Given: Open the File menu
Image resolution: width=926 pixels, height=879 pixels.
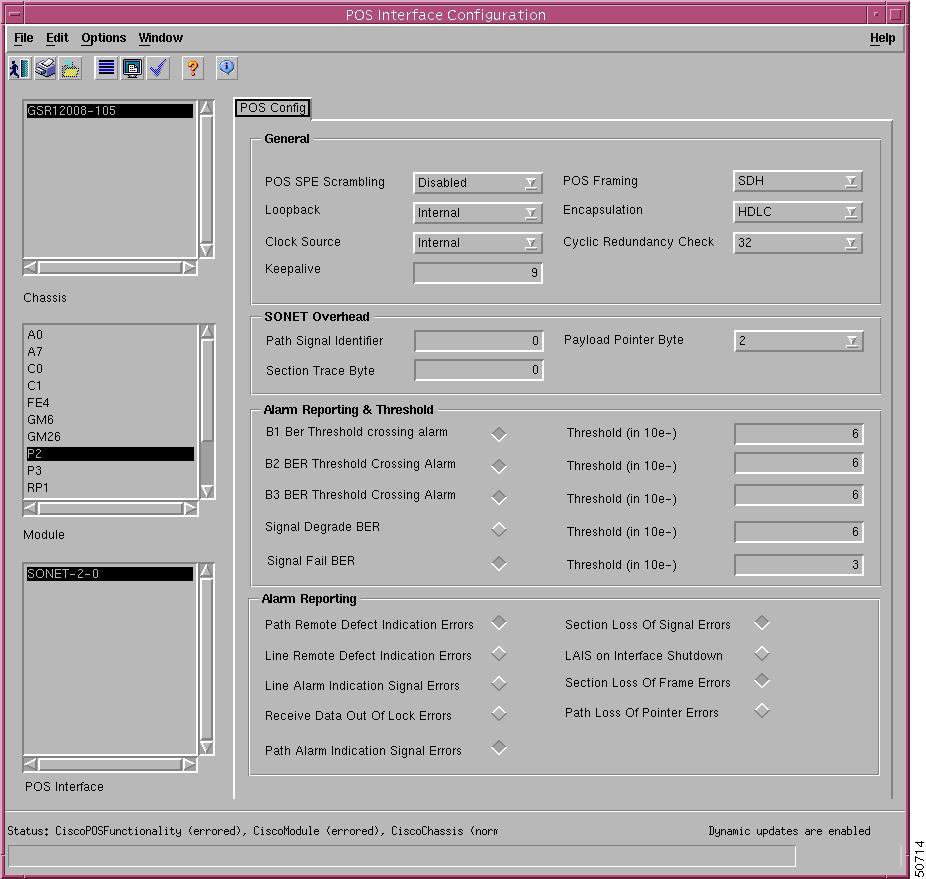Looking at the screenshot, I should pos(24,38).
